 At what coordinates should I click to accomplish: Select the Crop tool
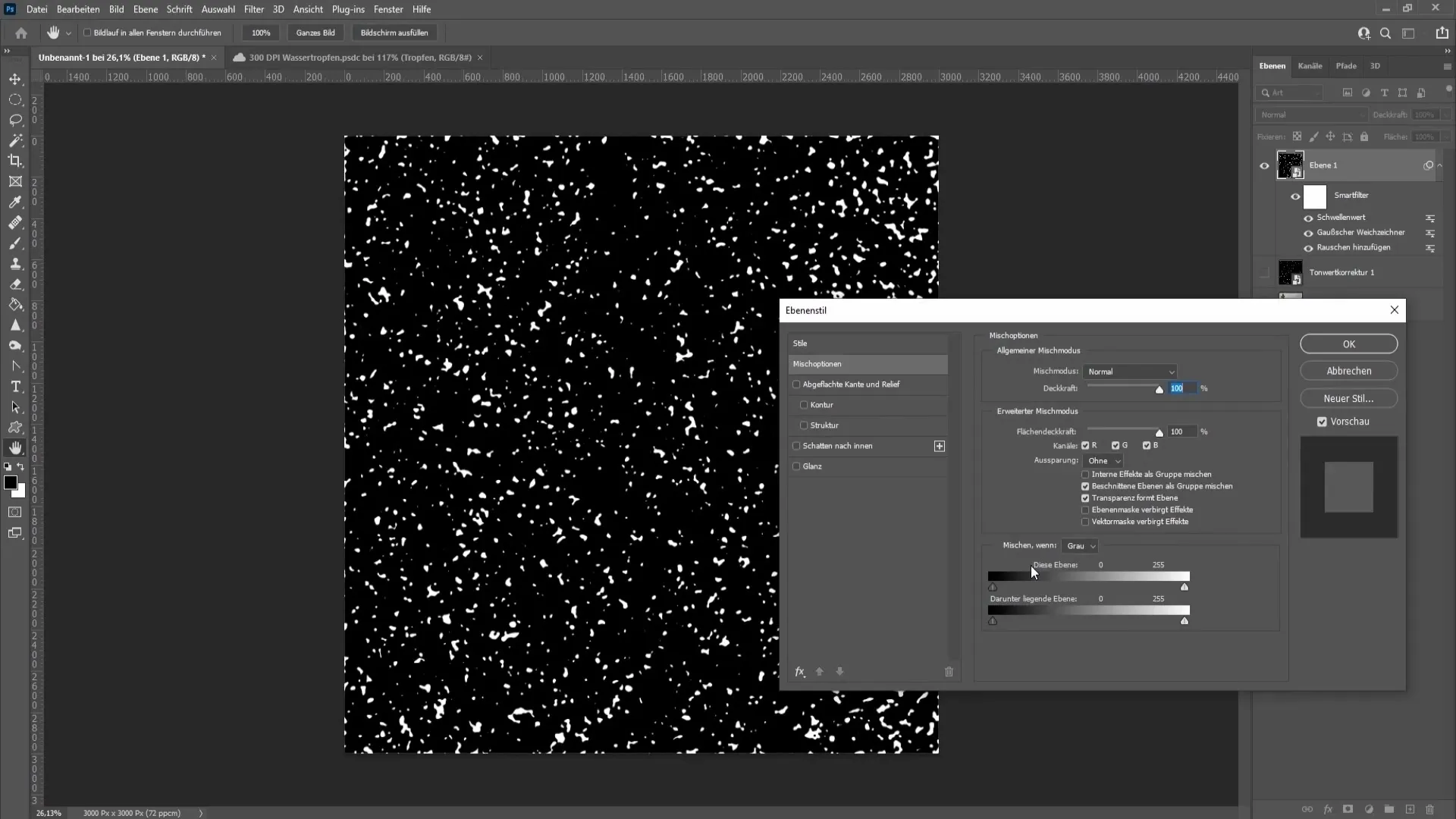(x=15, y=161)
